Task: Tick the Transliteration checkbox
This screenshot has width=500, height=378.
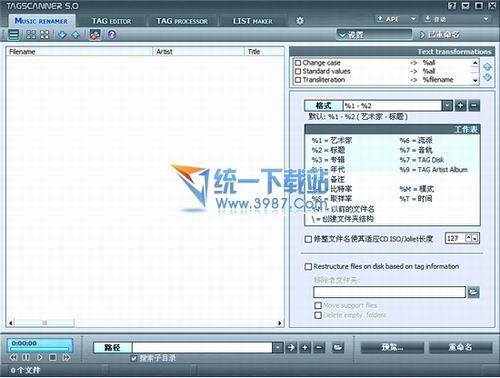Action: click(298, 80)
